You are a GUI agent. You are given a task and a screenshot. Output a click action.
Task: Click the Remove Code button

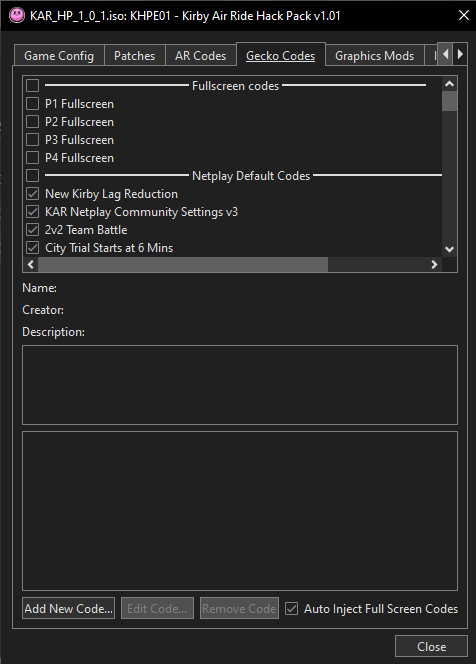[x=239, y=608]
